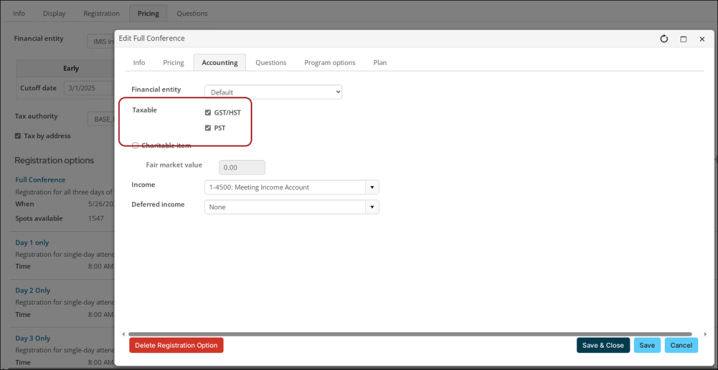Expand the Income account dropdown arrow
Image resolution: width=718 pixels, height=370 pixels.
coord(372,187)
